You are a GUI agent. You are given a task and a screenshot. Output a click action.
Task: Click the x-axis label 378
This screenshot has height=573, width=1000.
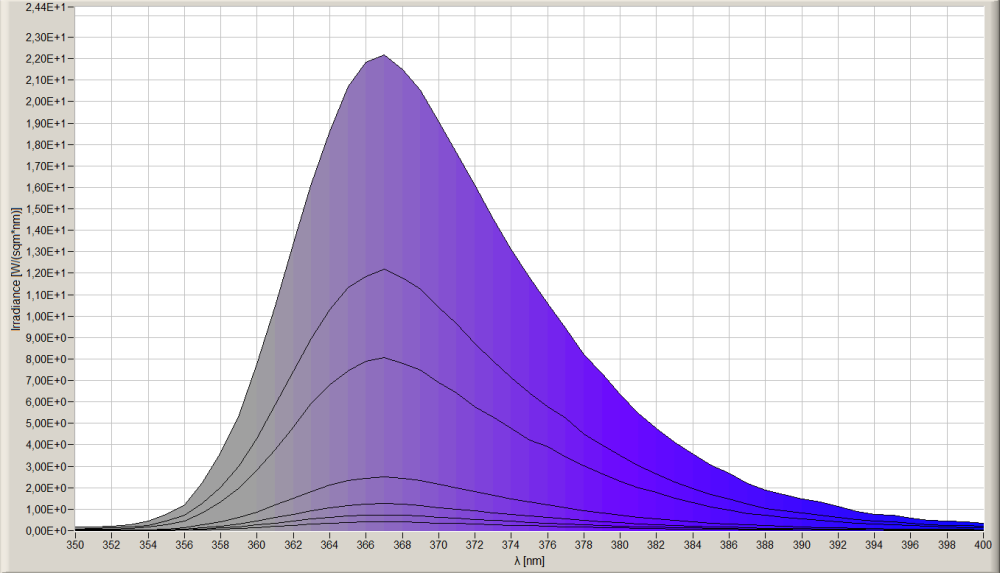pyautogui.click(x=584, y=545)
